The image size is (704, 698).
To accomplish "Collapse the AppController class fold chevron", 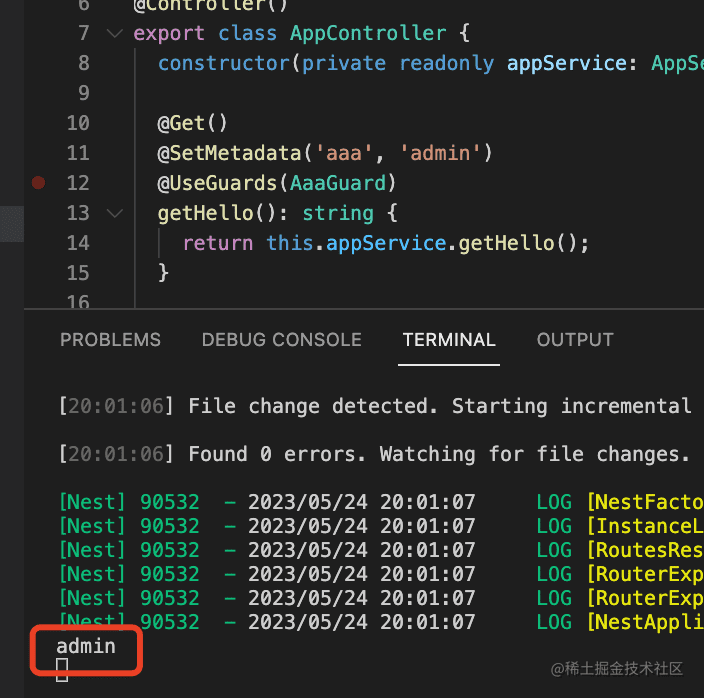I will 112,33.
